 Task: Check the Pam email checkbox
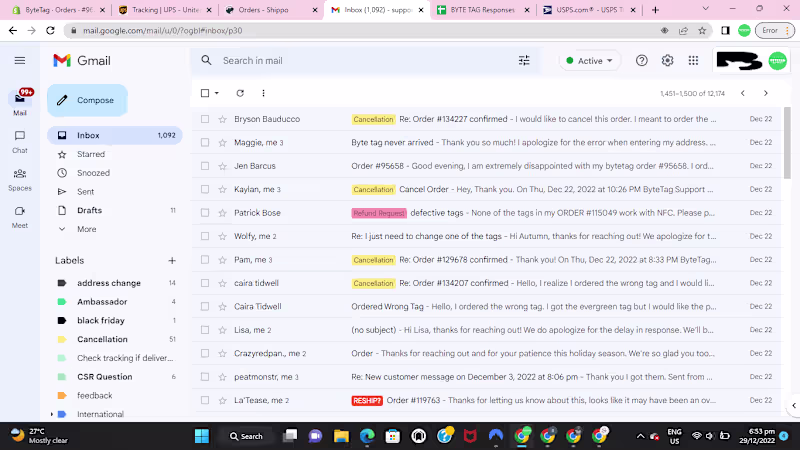click(205, 260)
